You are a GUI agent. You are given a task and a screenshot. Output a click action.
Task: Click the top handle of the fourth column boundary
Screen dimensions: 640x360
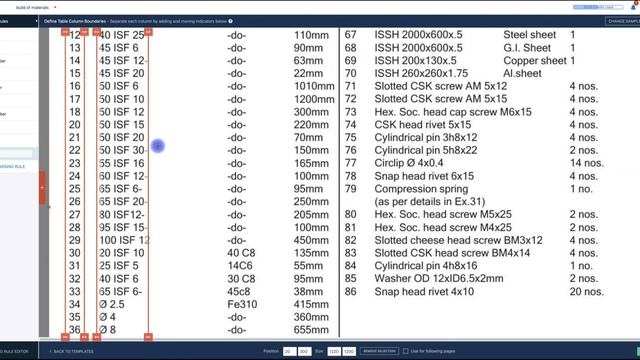tap(148, 32)
